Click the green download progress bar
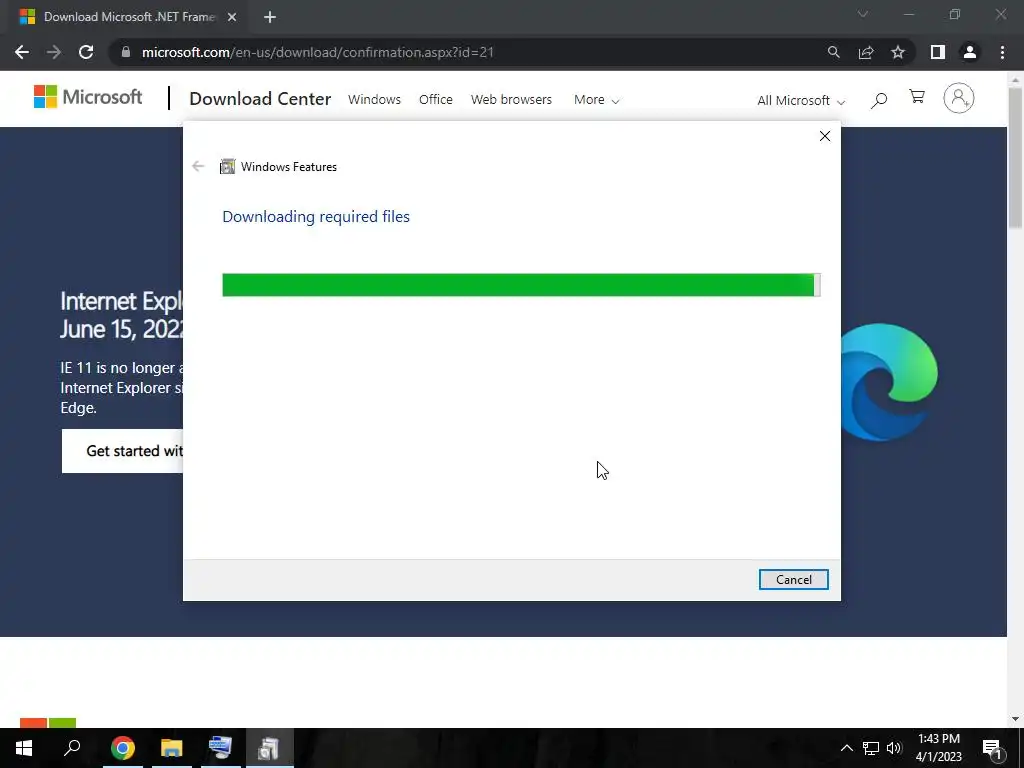Image resolution: width=1024 pixels, height=768 pixels. [x=521, y=285]
